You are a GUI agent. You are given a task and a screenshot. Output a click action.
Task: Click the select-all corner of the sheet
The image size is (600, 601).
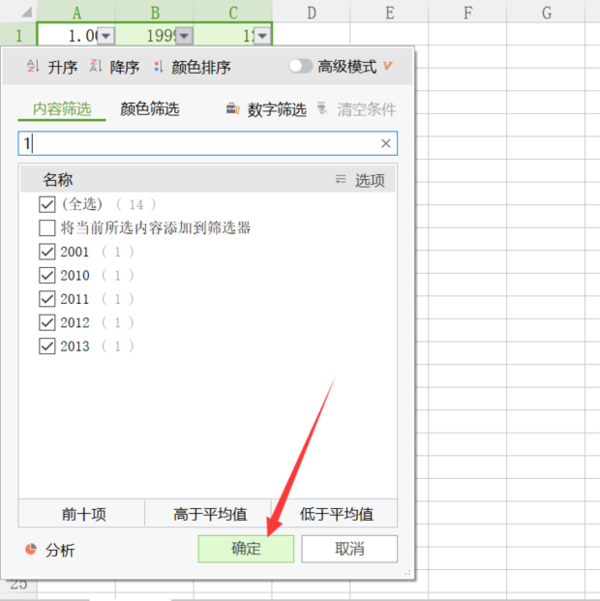[26, 13]
